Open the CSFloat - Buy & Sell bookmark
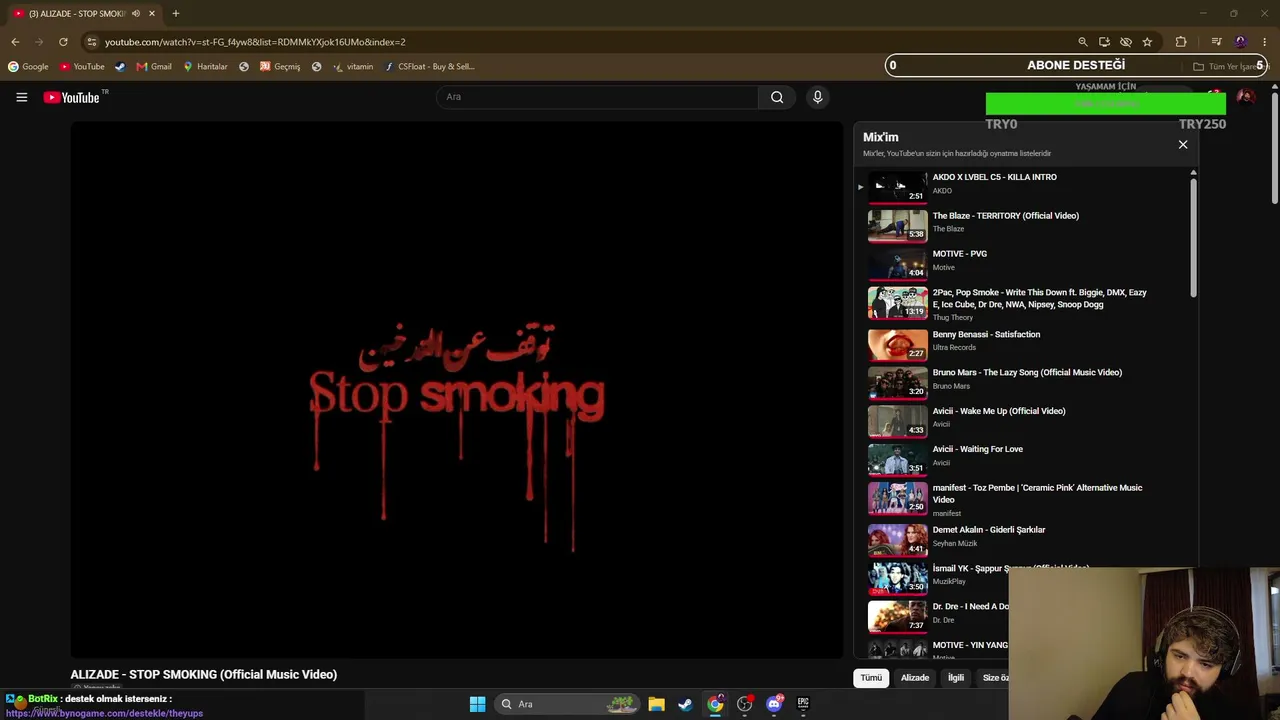This screenshot has width=1280, height=720. pyautogui.click(x=430, y=67)
